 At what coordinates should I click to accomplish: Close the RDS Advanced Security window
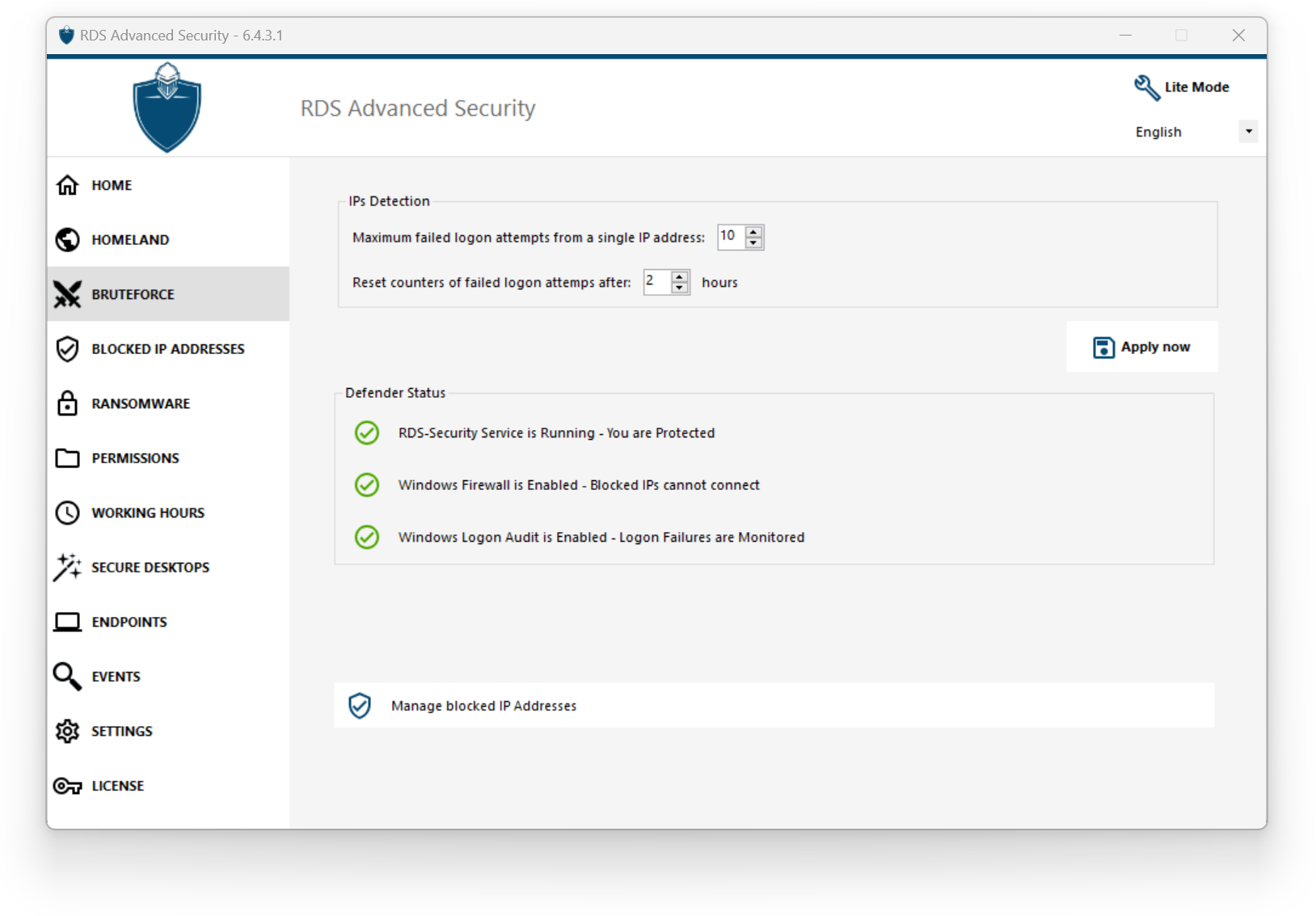click(x=1238, y=36)
